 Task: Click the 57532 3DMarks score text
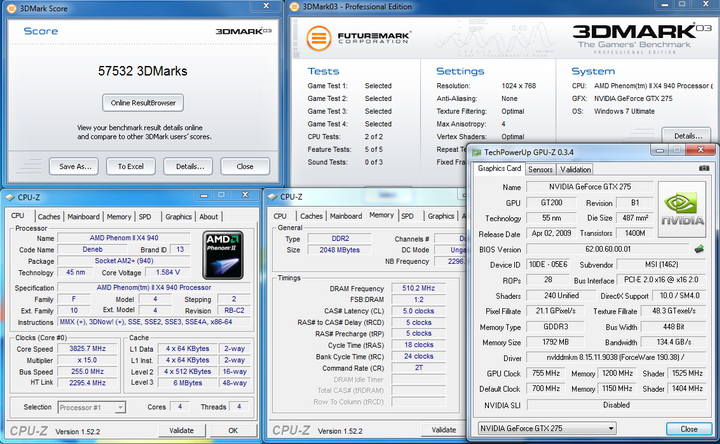[142, 71]
